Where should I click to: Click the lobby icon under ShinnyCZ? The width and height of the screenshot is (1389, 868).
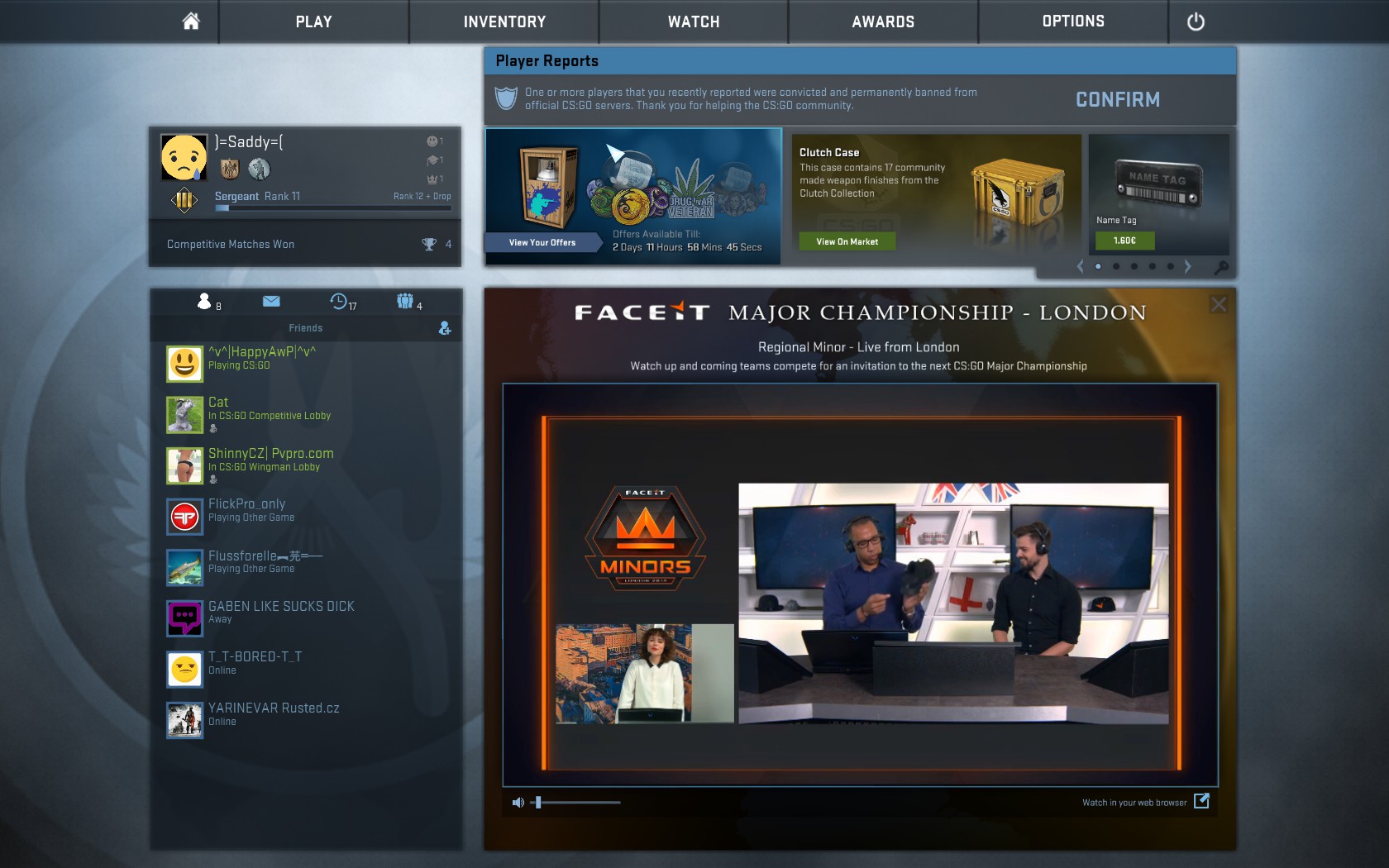(213, 479)
